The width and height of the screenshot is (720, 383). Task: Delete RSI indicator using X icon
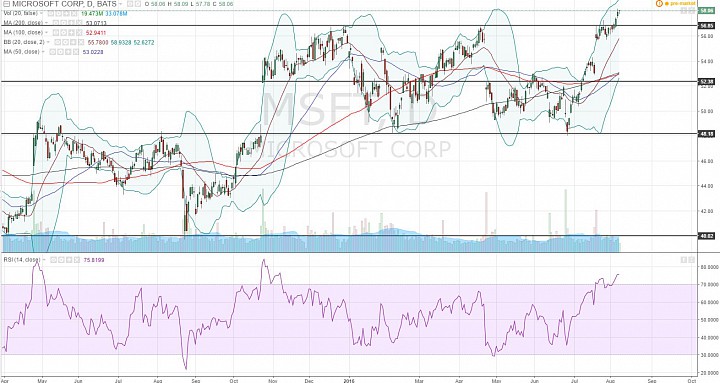(77, 260)
